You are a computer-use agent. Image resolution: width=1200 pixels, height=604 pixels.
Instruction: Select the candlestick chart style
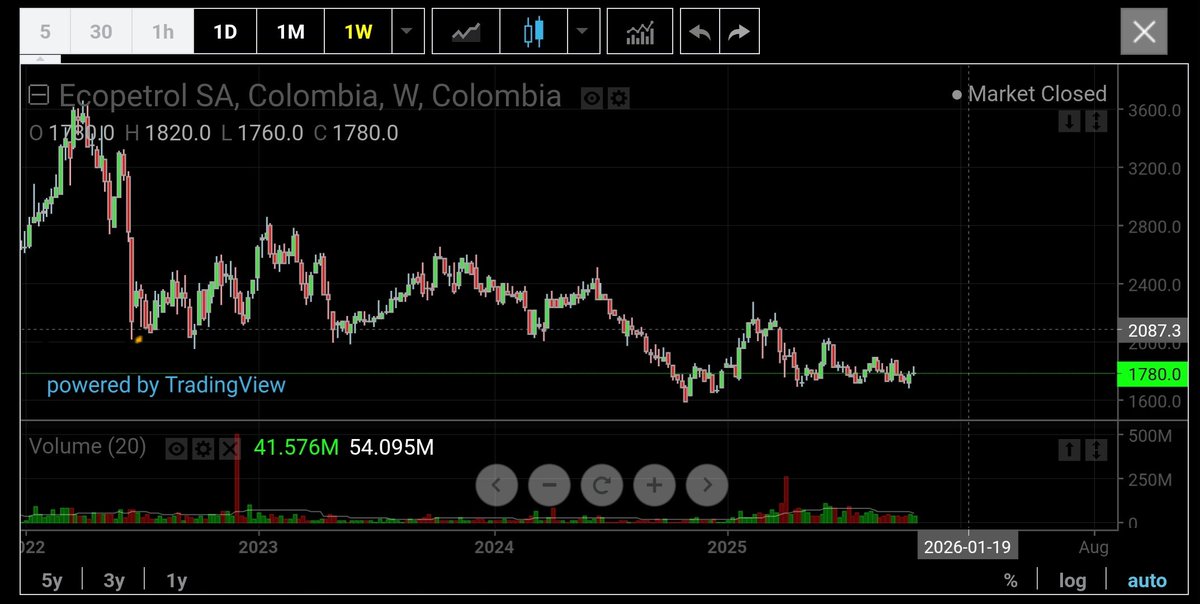pos(533,31)
